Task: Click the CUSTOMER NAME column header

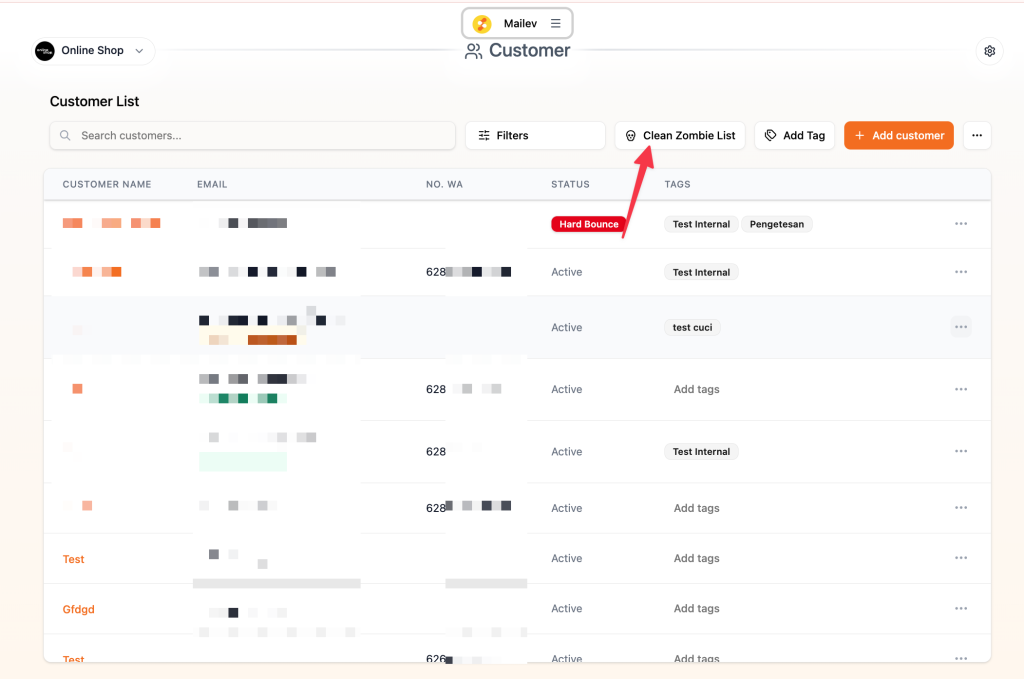Action: click(107, 184)
